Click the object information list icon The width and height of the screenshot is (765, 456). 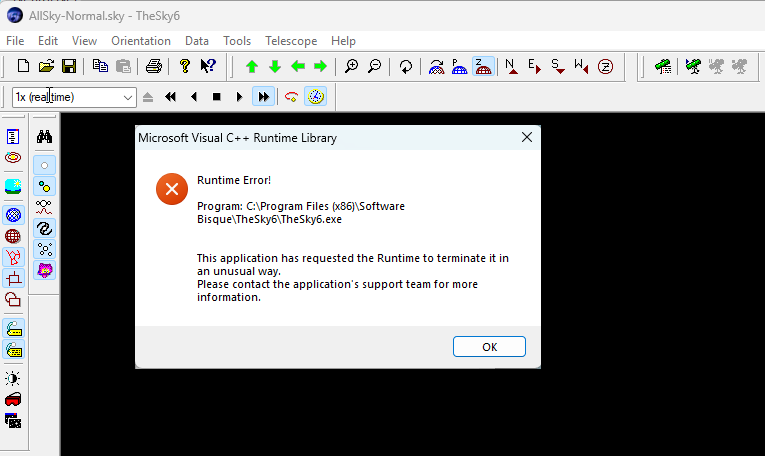[x=13, y=137]
